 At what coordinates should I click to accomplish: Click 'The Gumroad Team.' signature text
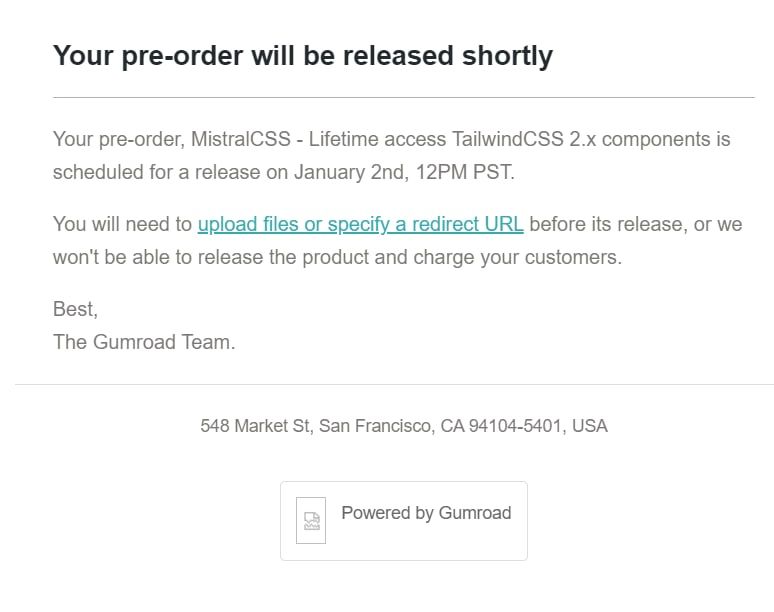point(144,342)
